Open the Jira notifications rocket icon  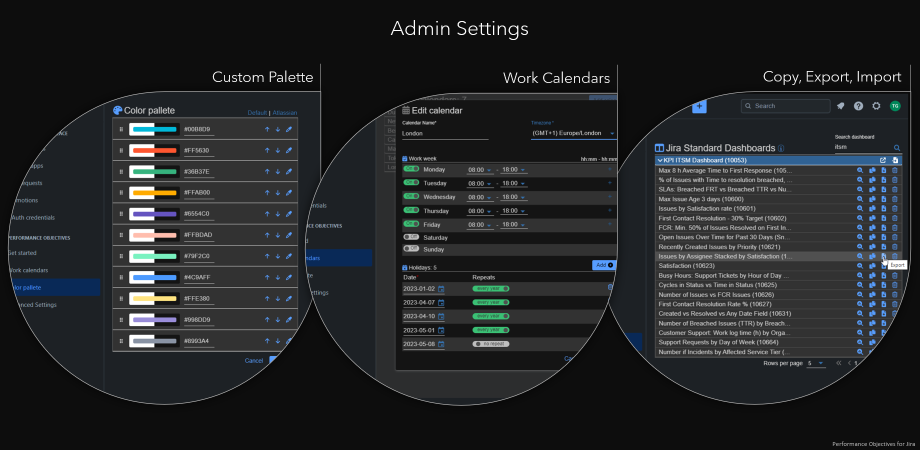click(841, 106)
